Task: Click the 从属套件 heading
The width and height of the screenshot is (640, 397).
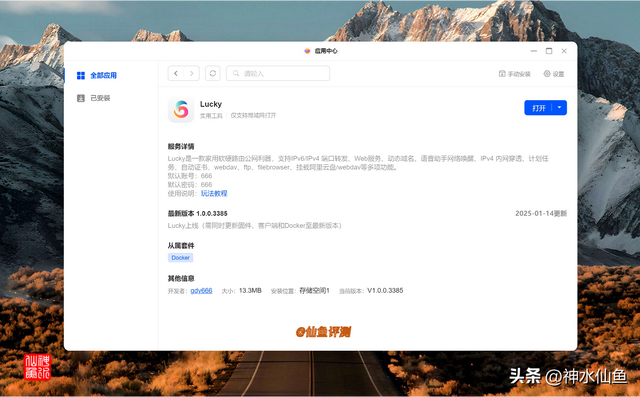Action: click(181, 246)
